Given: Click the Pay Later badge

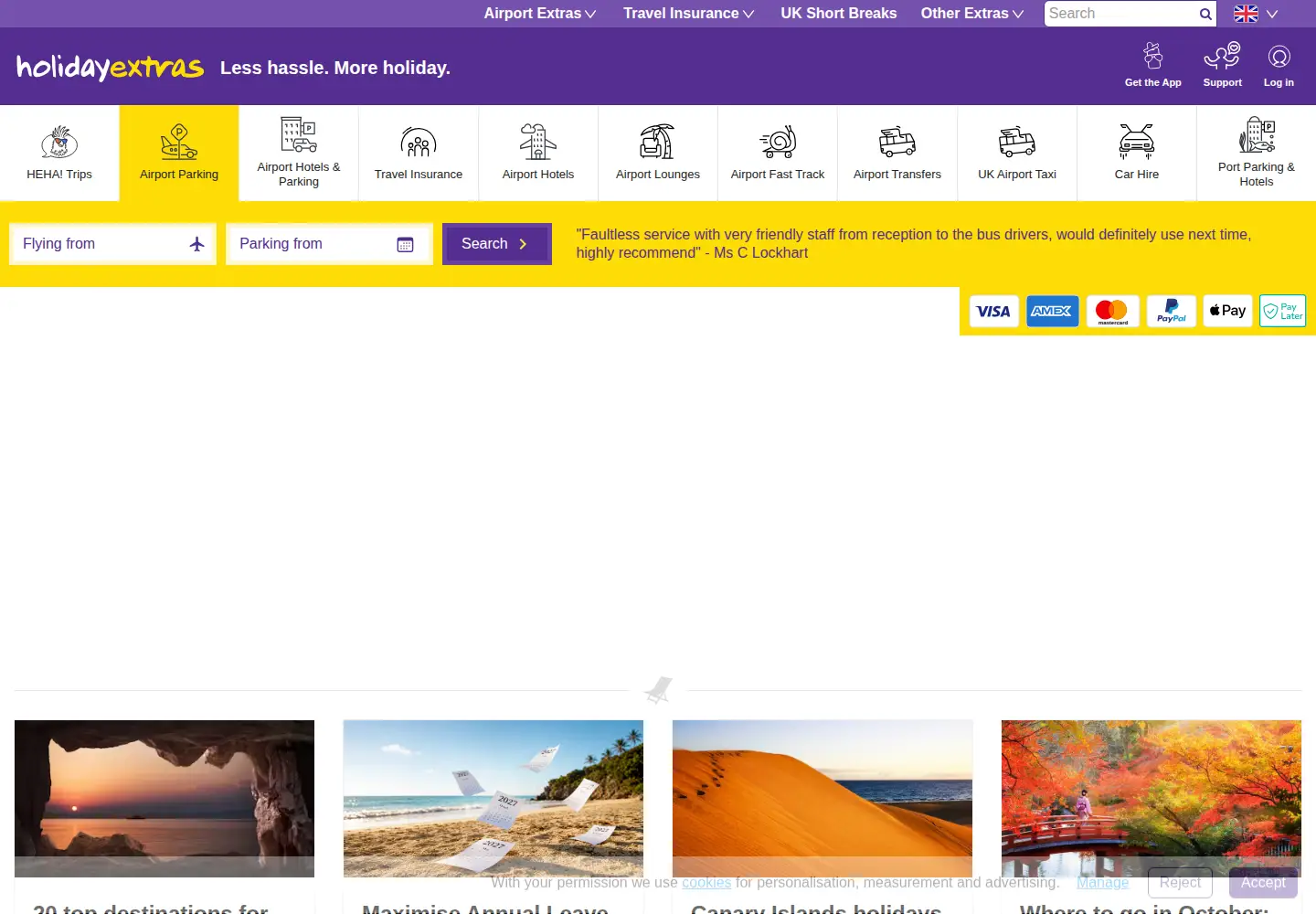Looking at the screenshot, I should point(1283,311).
